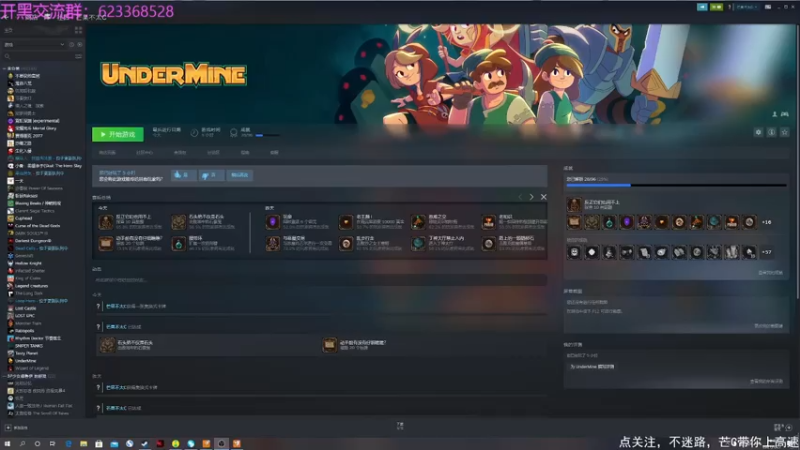
Task: Click the library search field
Action: click(38, 56)
